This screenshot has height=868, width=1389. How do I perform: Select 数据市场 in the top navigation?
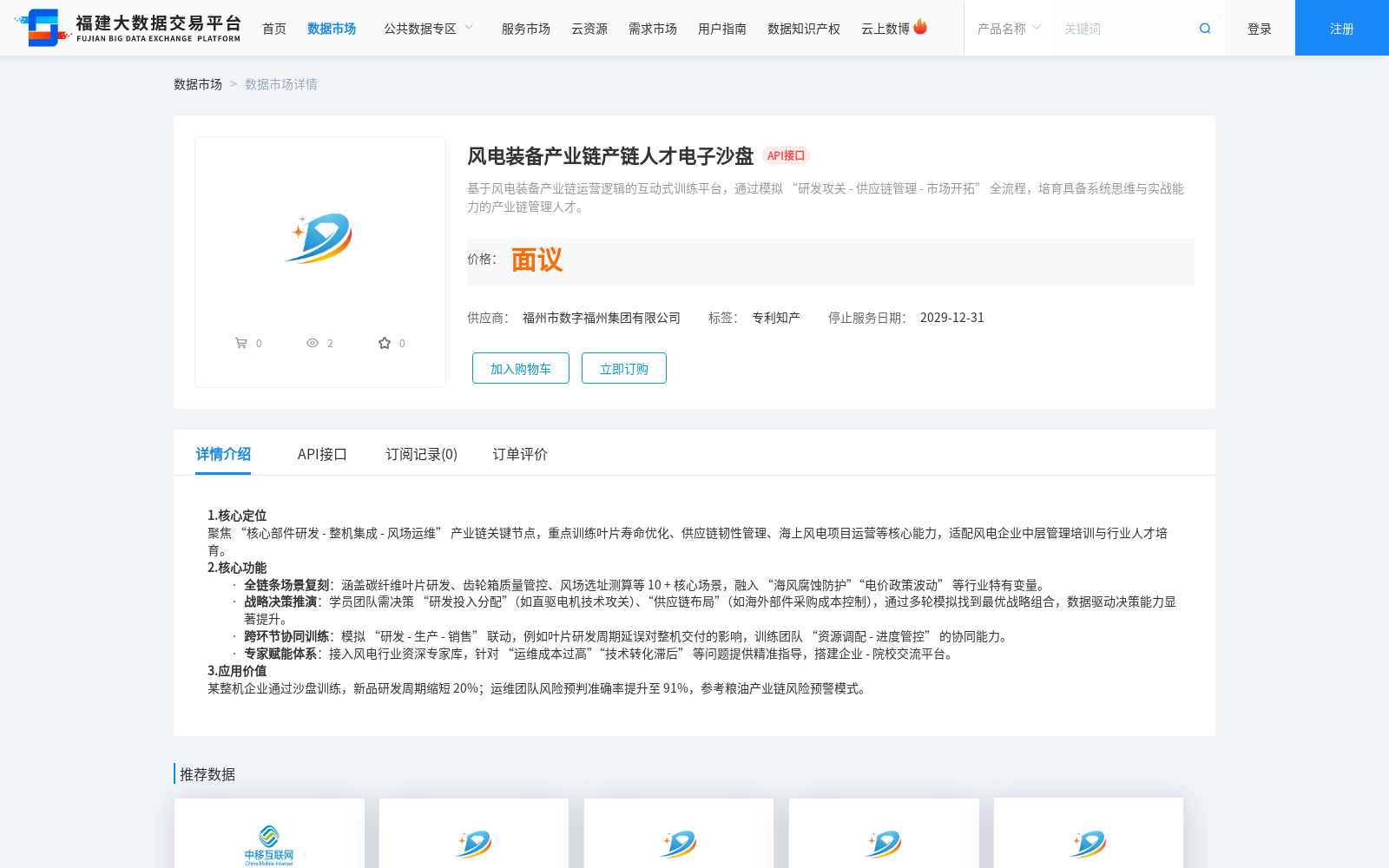point(332,29)
